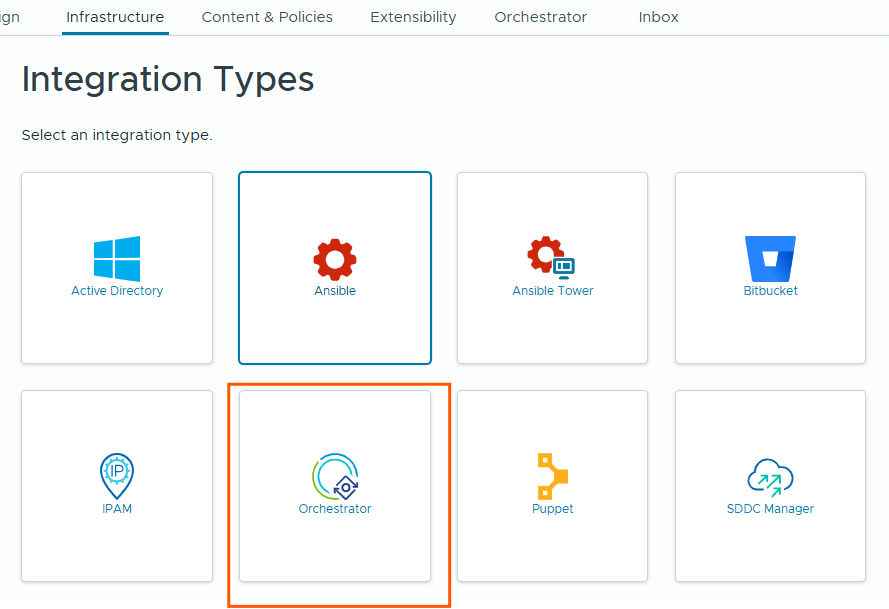The image size is (889, 609).
Task: Click the SDDC Manager cloud icon
Action: [770, 477]
